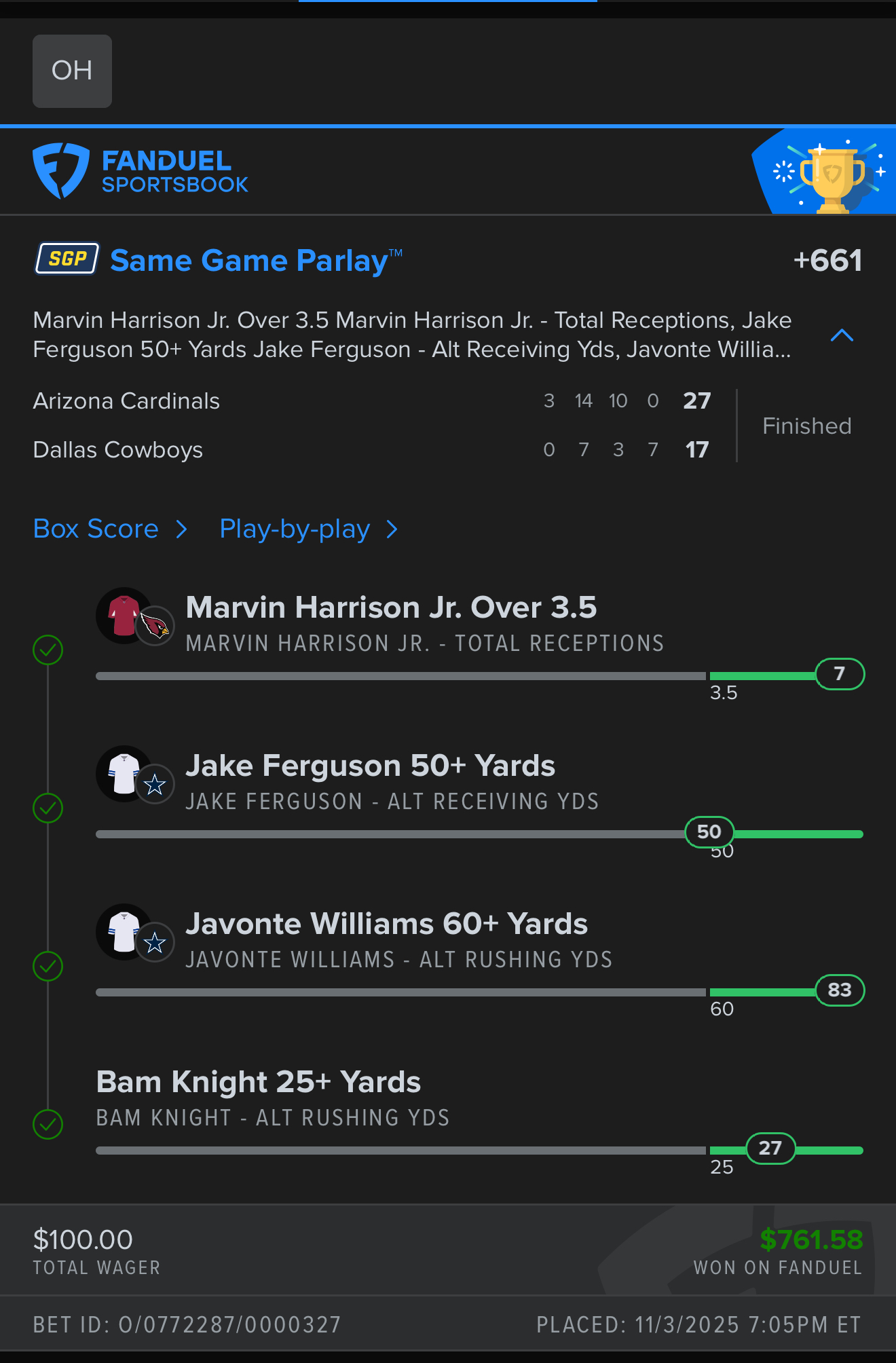
Task: Click the $761.58 winnings amount
Action: pos(811,1239)
